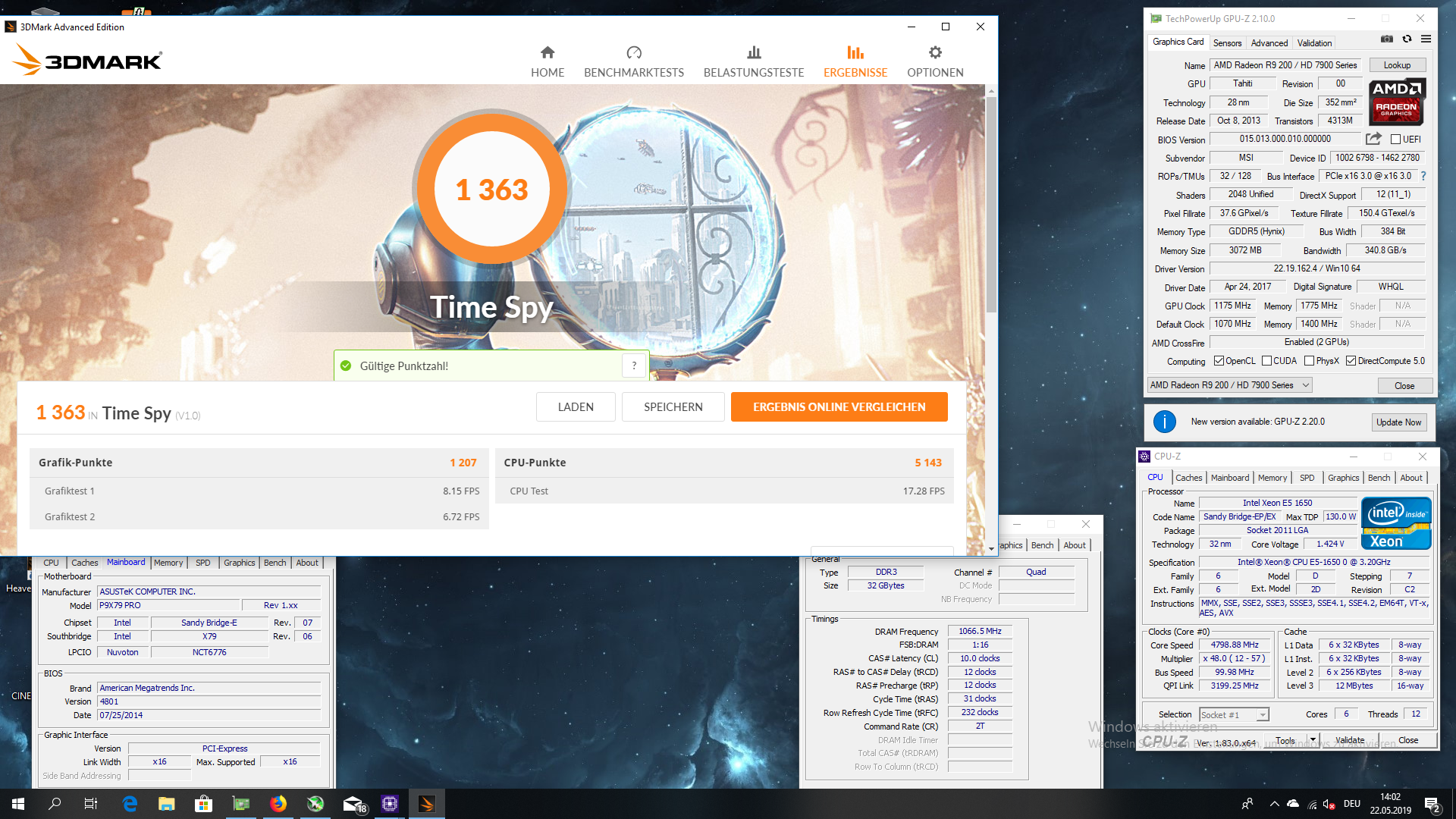Click the LADEN button
Image resolution: width=1456 pixels, height=819 pixels.
click(x=576, y=407)
